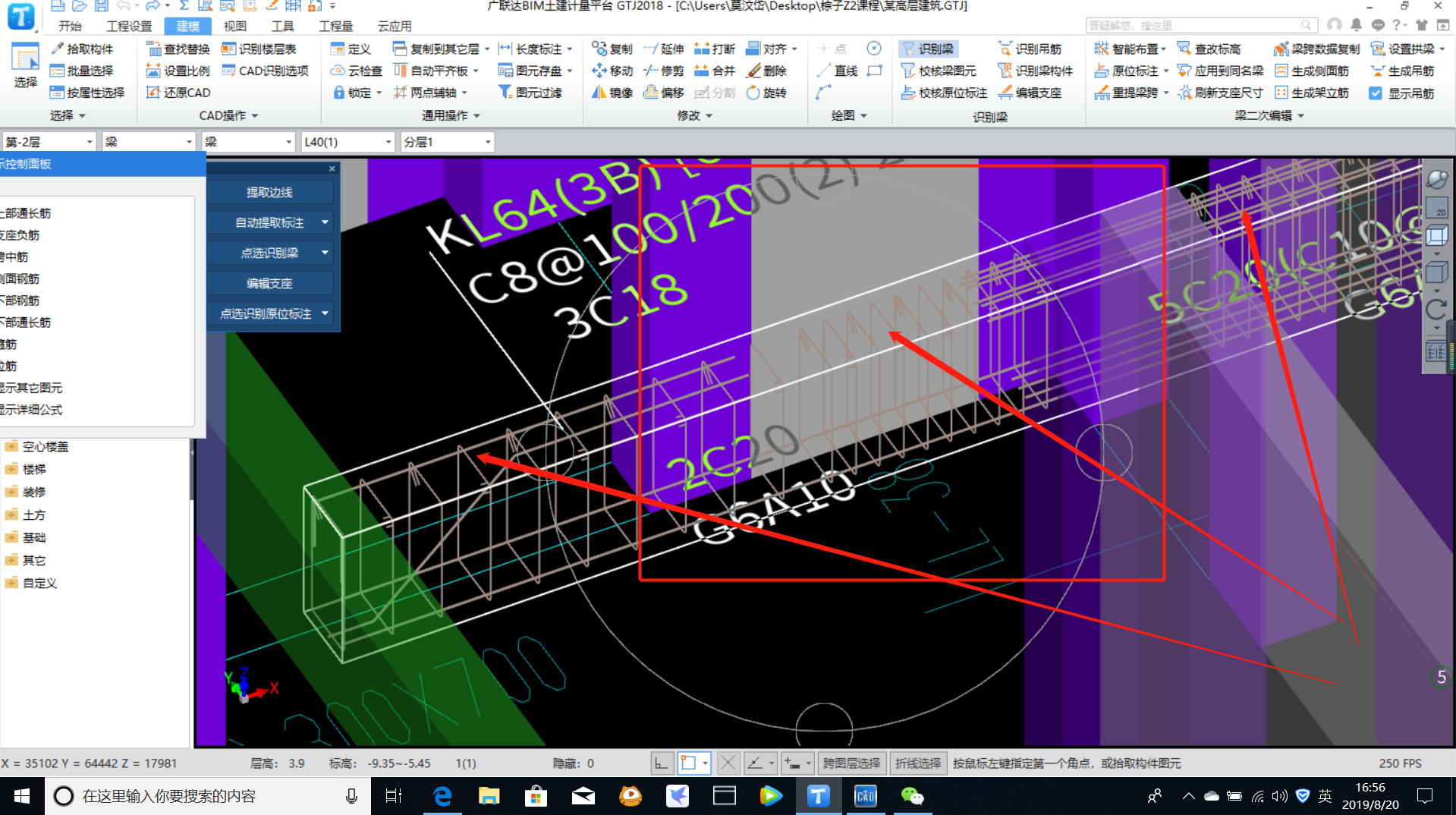Select the 修剪 trim tool
Screen dimensions: 1456x815
point(664,71)
